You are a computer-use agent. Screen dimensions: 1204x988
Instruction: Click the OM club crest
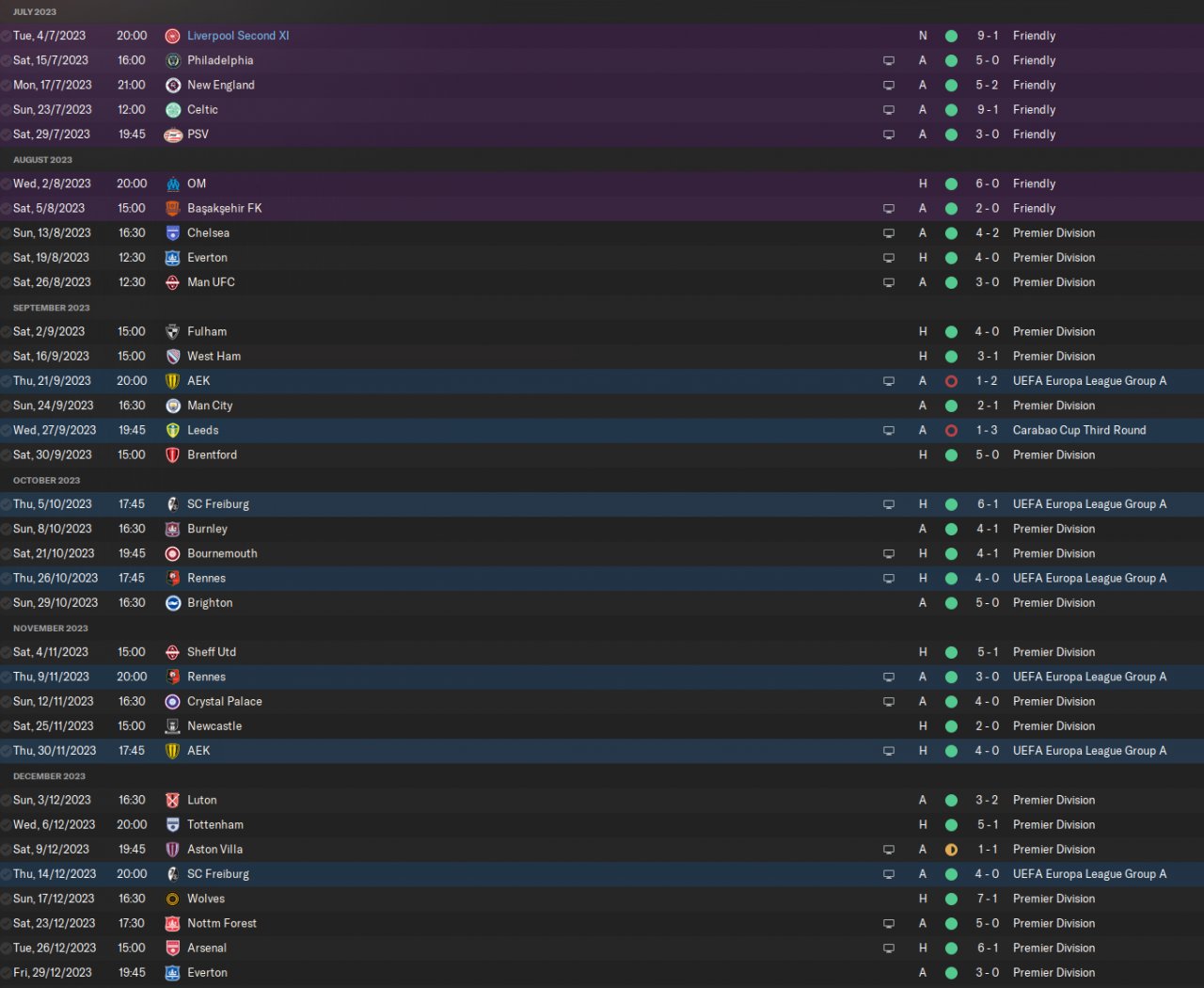(x=173, y=184)
